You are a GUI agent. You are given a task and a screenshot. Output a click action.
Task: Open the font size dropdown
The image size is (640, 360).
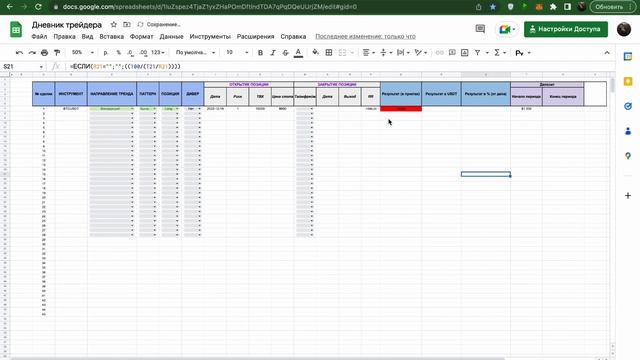(x=237, y=53)
